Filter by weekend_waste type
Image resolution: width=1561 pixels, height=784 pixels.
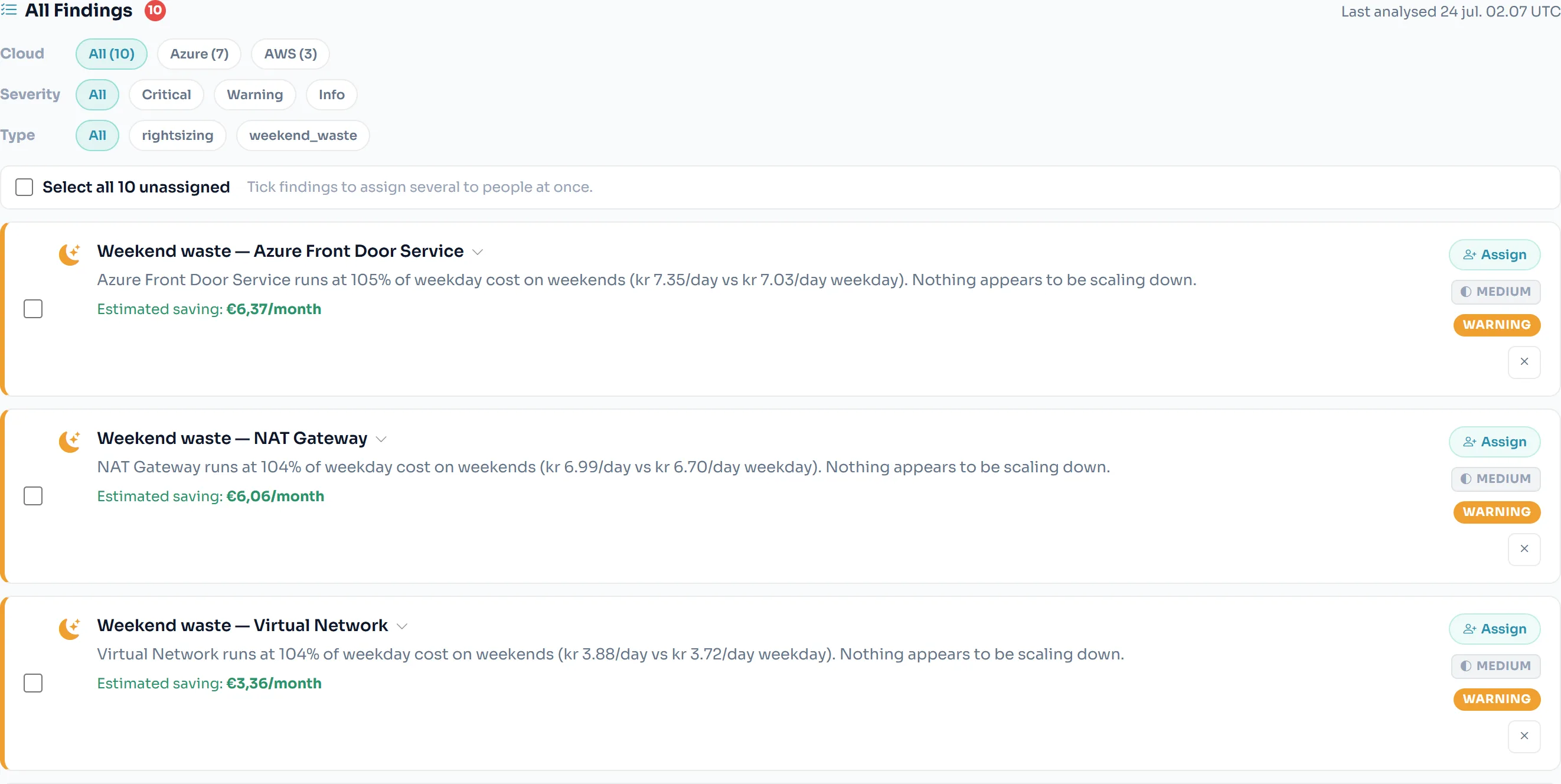[x=303, y=136]
